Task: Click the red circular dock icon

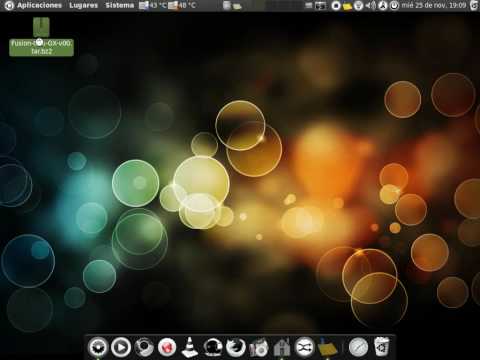Action: coord(167,347)
